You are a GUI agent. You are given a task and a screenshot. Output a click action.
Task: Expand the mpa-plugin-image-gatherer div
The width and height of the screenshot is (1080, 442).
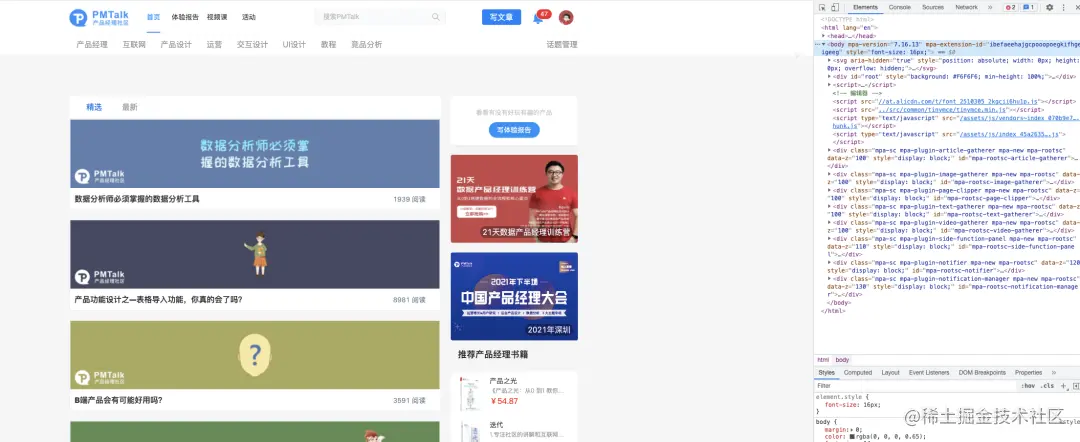830,174
